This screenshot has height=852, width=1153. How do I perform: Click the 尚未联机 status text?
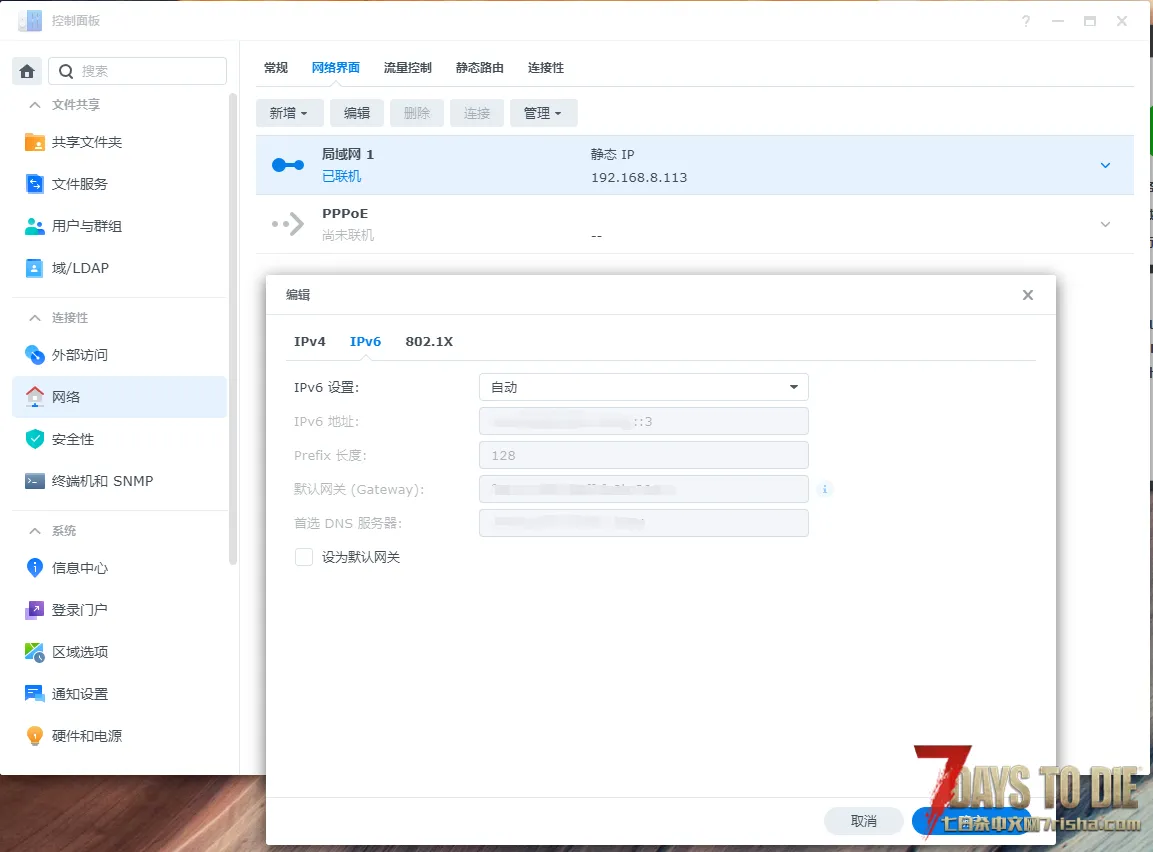[348, 235]
